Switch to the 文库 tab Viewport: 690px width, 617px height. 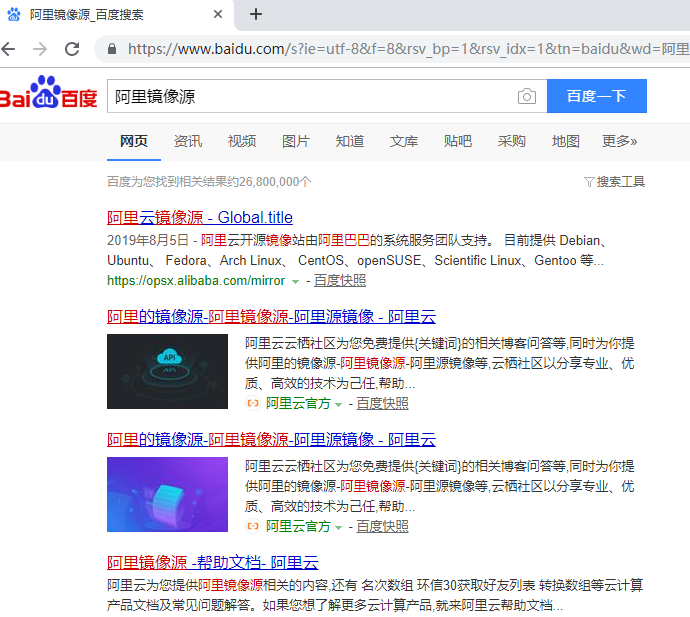pyautogui.click(x=404, y=141)
